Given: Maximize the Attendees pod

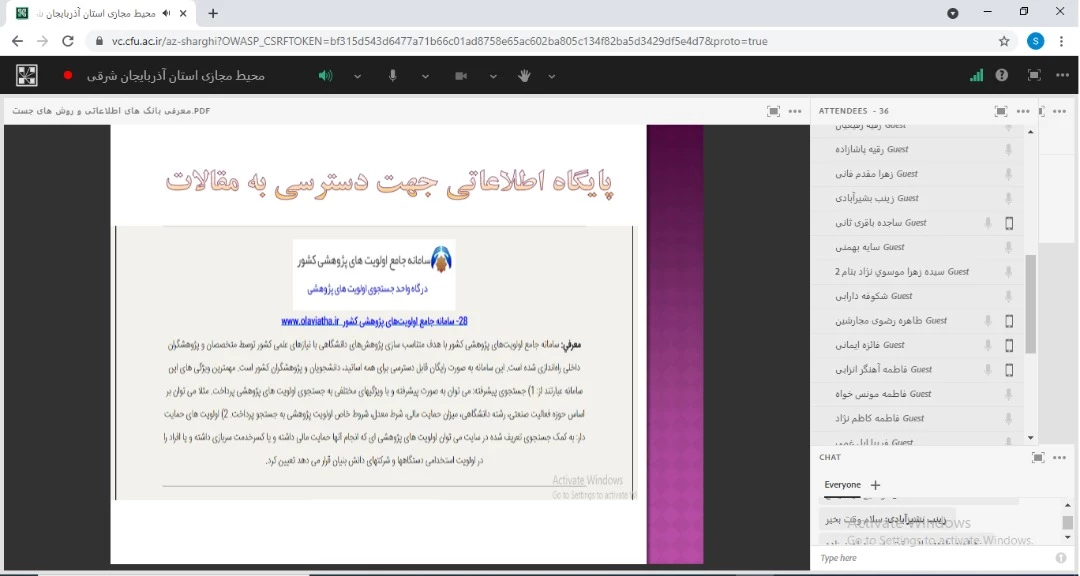Looking at the screenshot, I should click(x=1001, y=111).
